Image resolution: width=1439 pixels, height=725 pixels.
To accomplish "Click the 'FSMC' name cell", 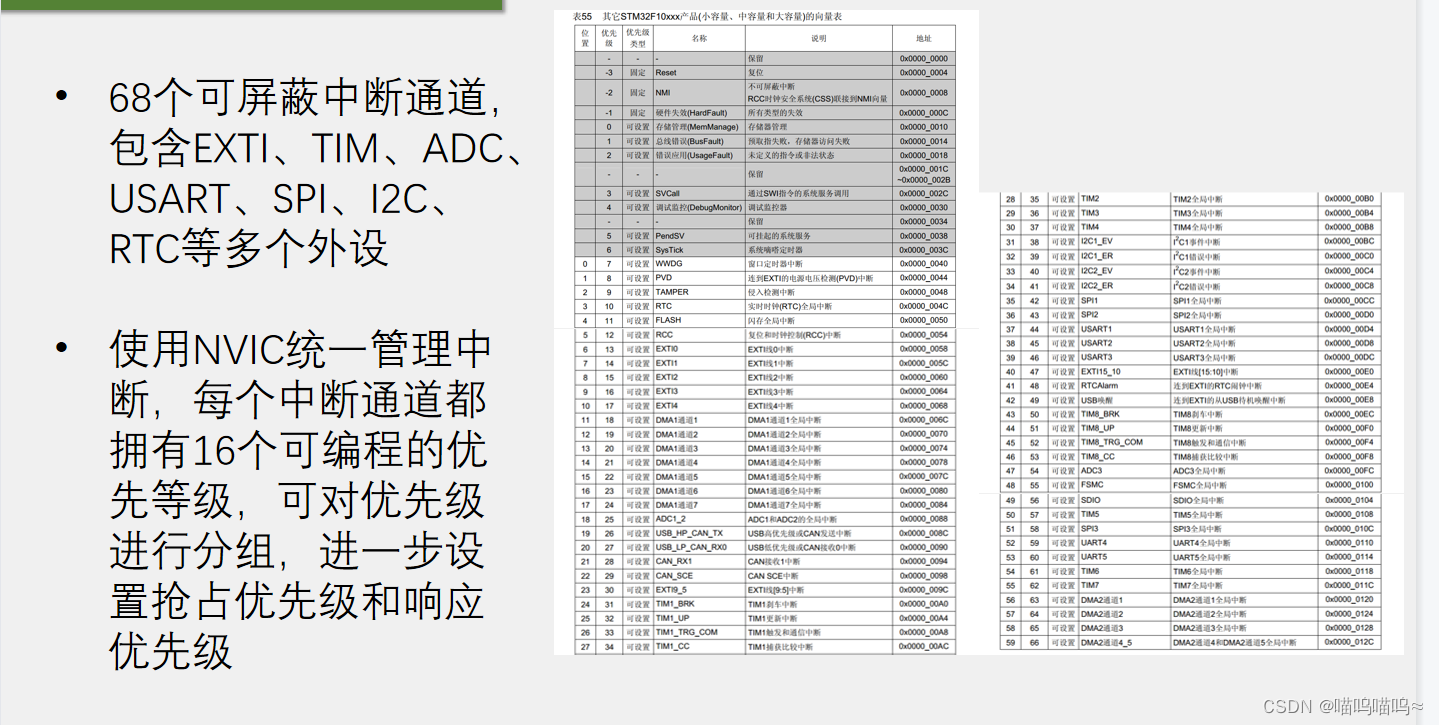I will (1125, 485).
